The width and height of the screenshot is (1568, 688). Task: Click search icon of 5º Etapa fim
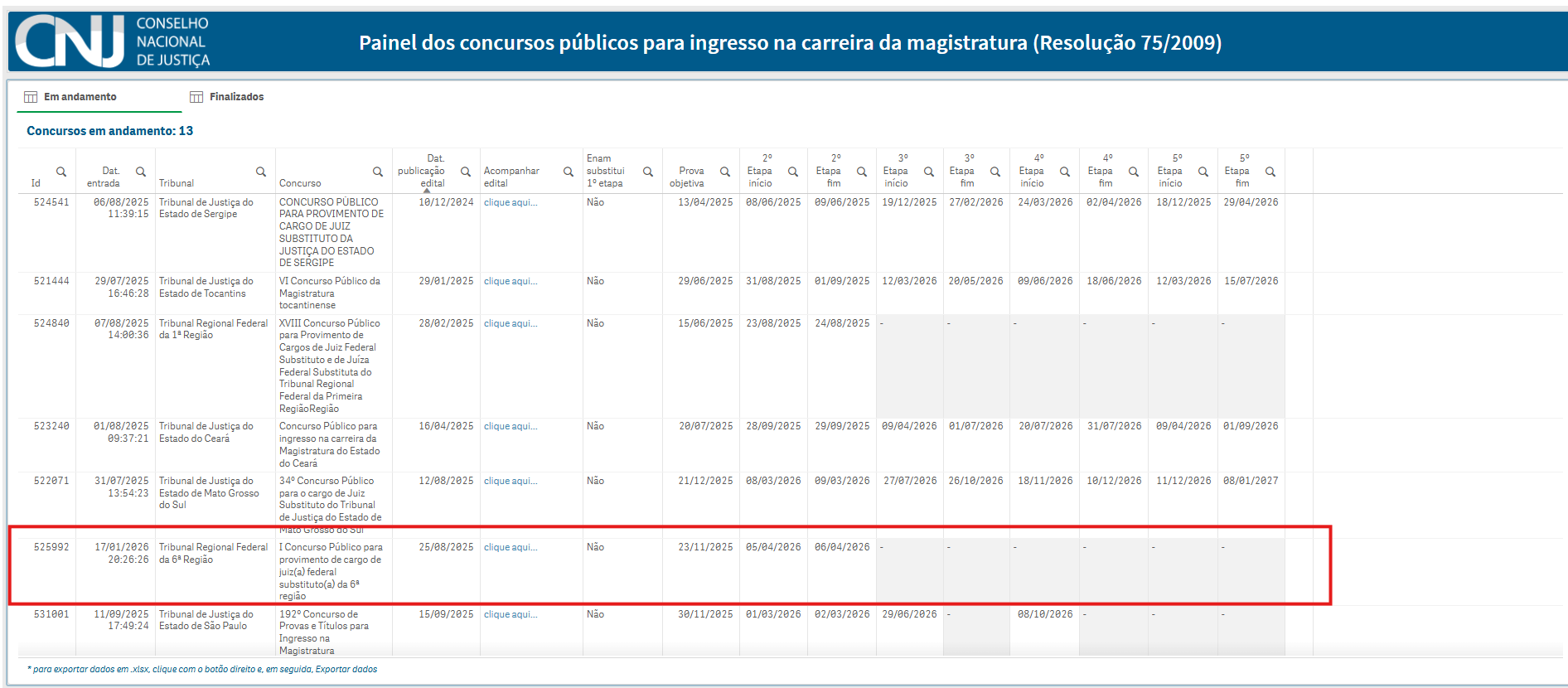coord(1270,172)
